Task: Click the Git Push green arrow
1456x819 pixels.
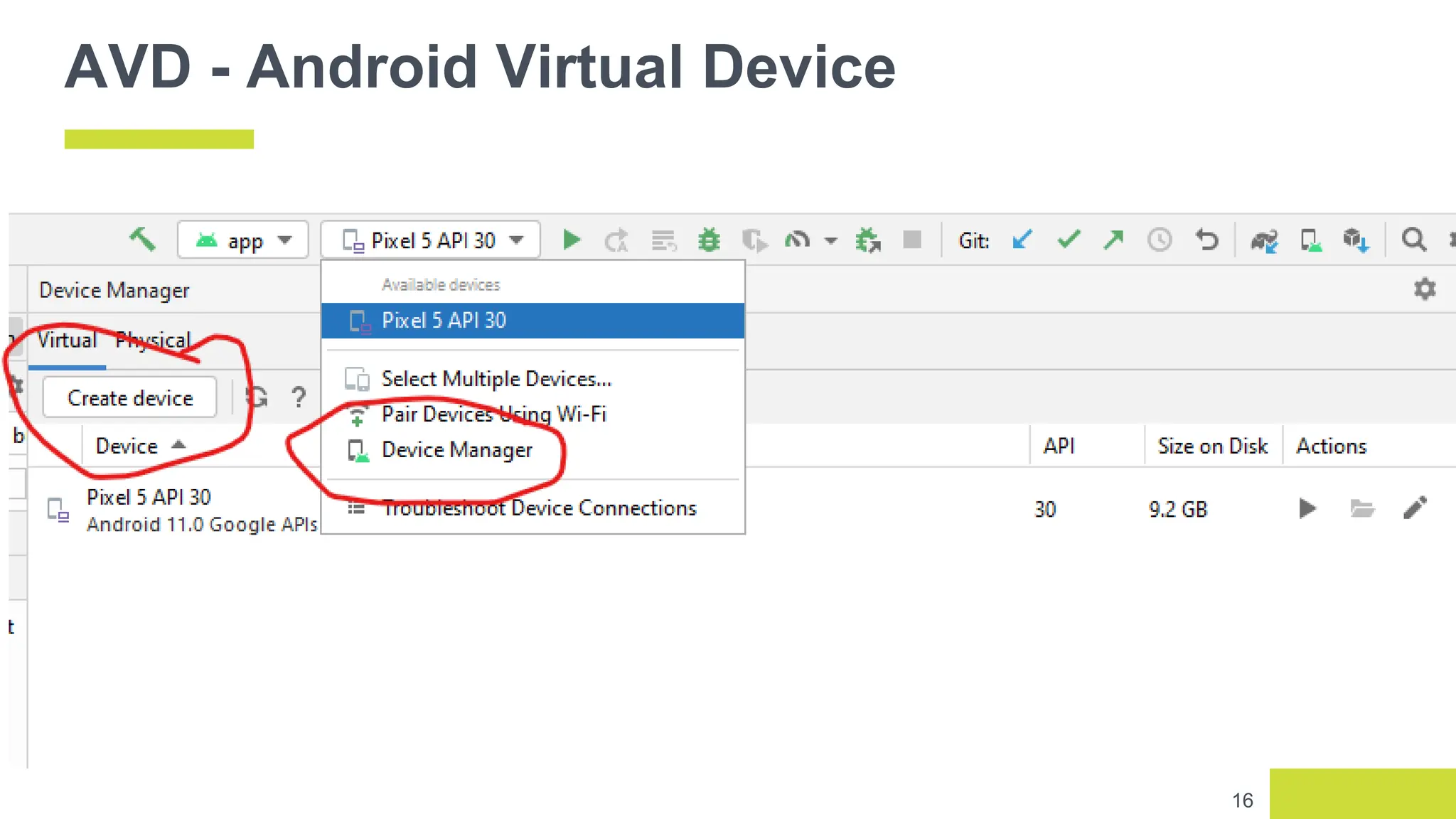Action: 1113,240
